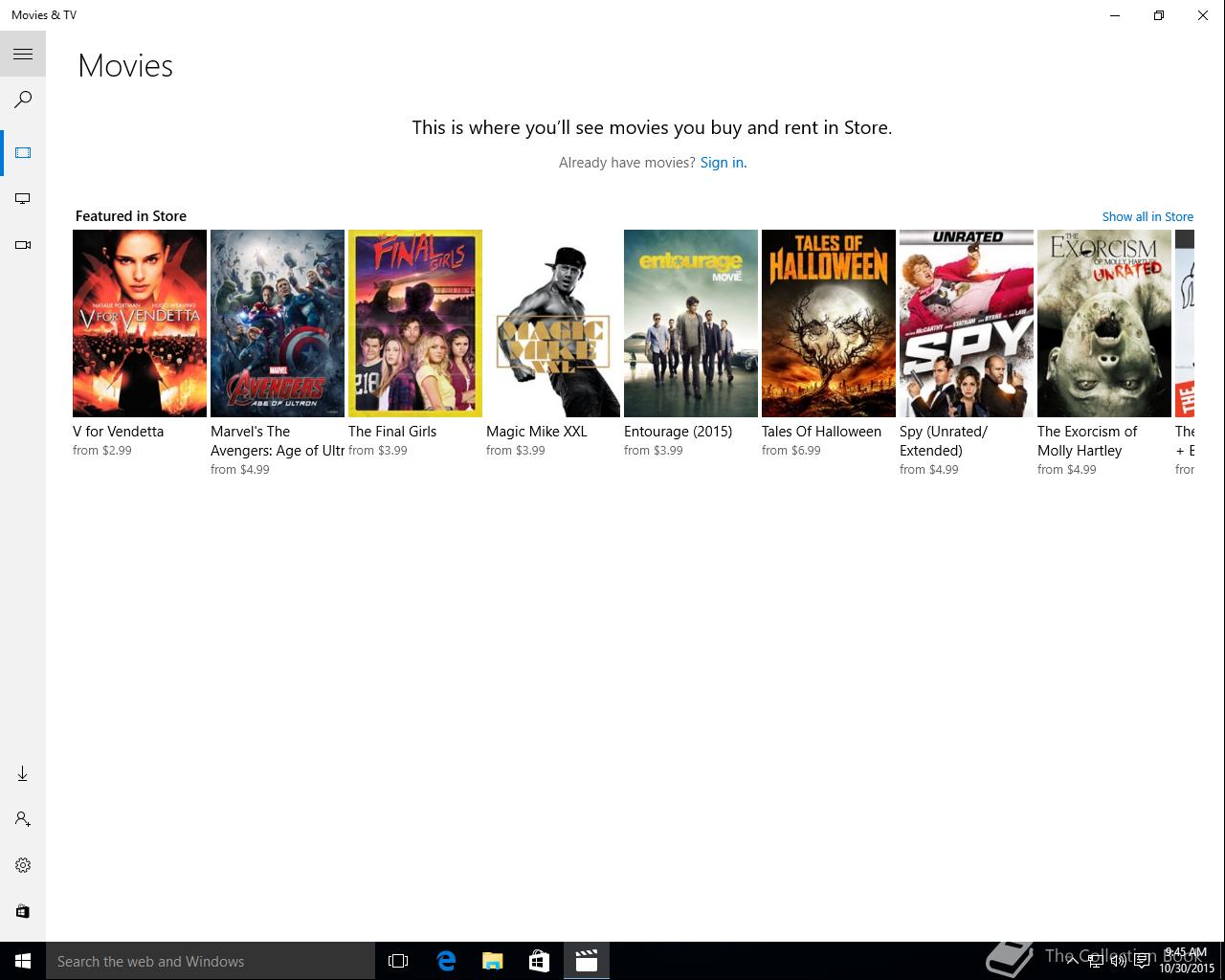Click Show all in Store link
This screenshot has height=980, width=1225.
coord(1147,216)
